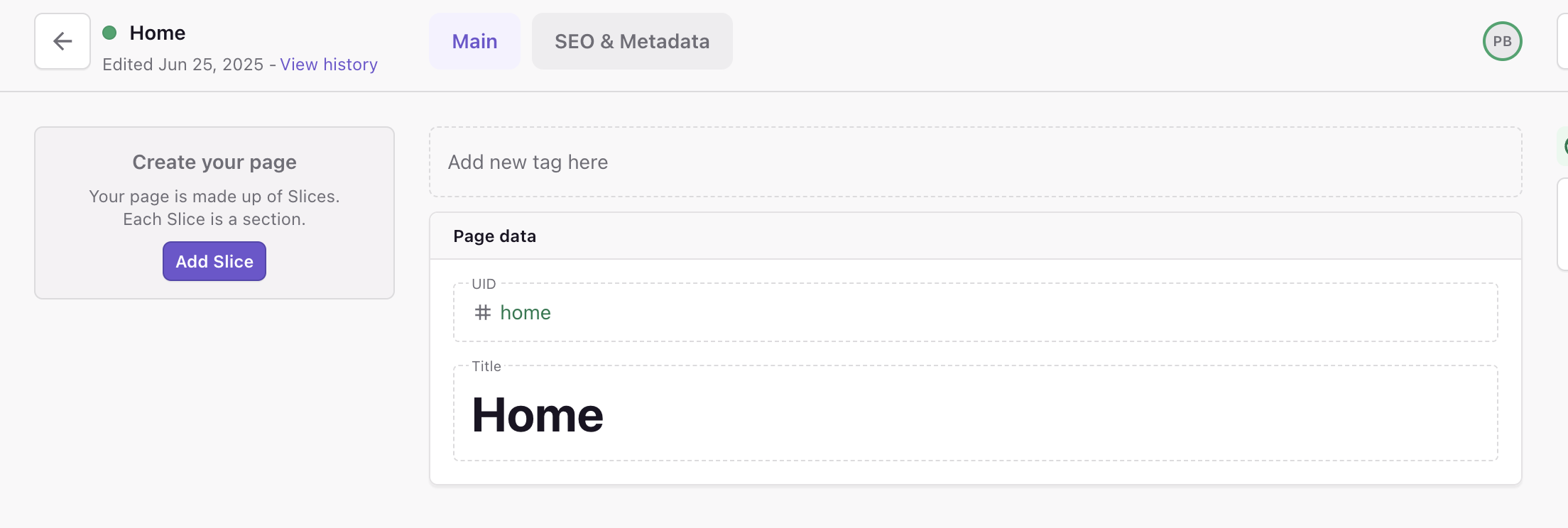This screenshot has width=1568, height=528.
Task: Click the green published status dot
Action: (109, 33)
